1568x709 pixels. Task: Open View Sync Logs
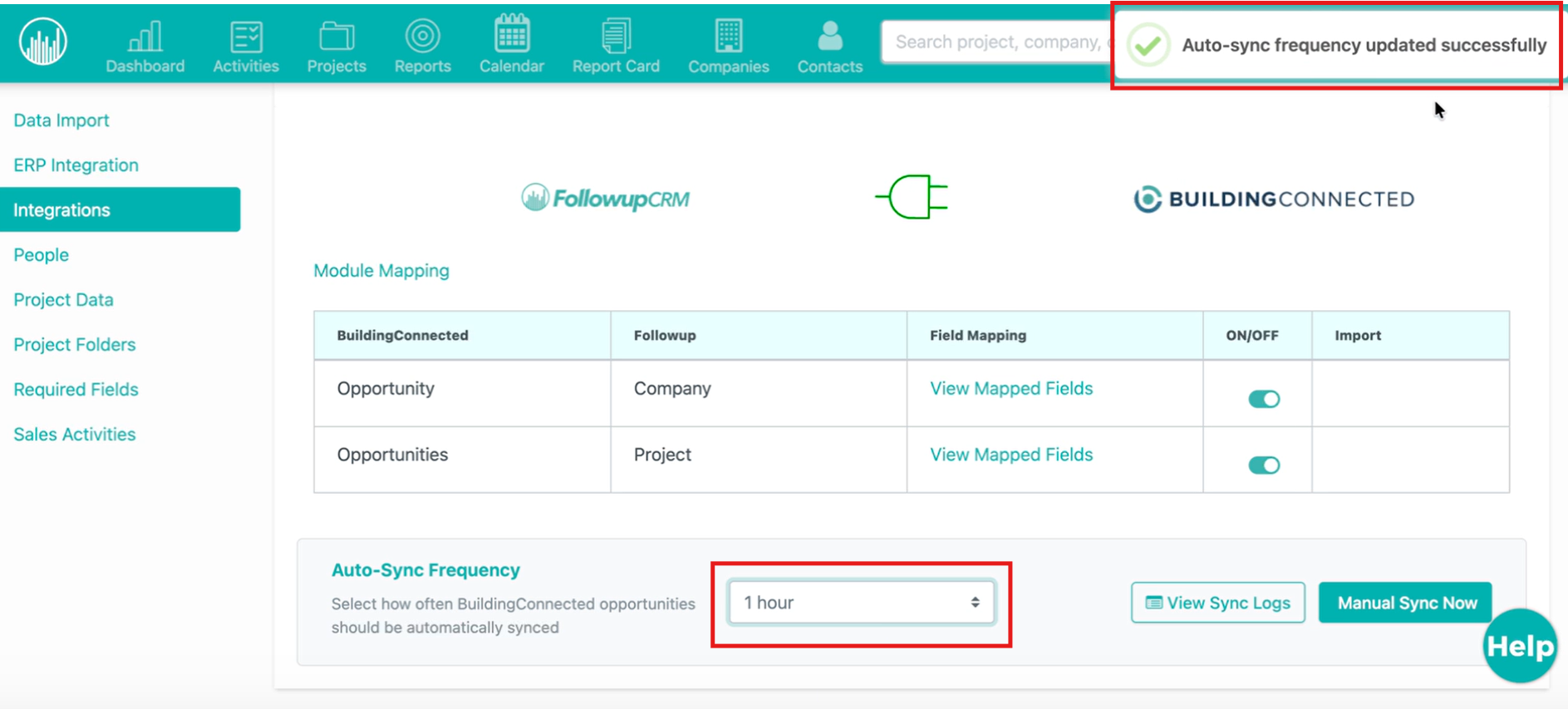pyautogui.click(x=1217, y=603)
